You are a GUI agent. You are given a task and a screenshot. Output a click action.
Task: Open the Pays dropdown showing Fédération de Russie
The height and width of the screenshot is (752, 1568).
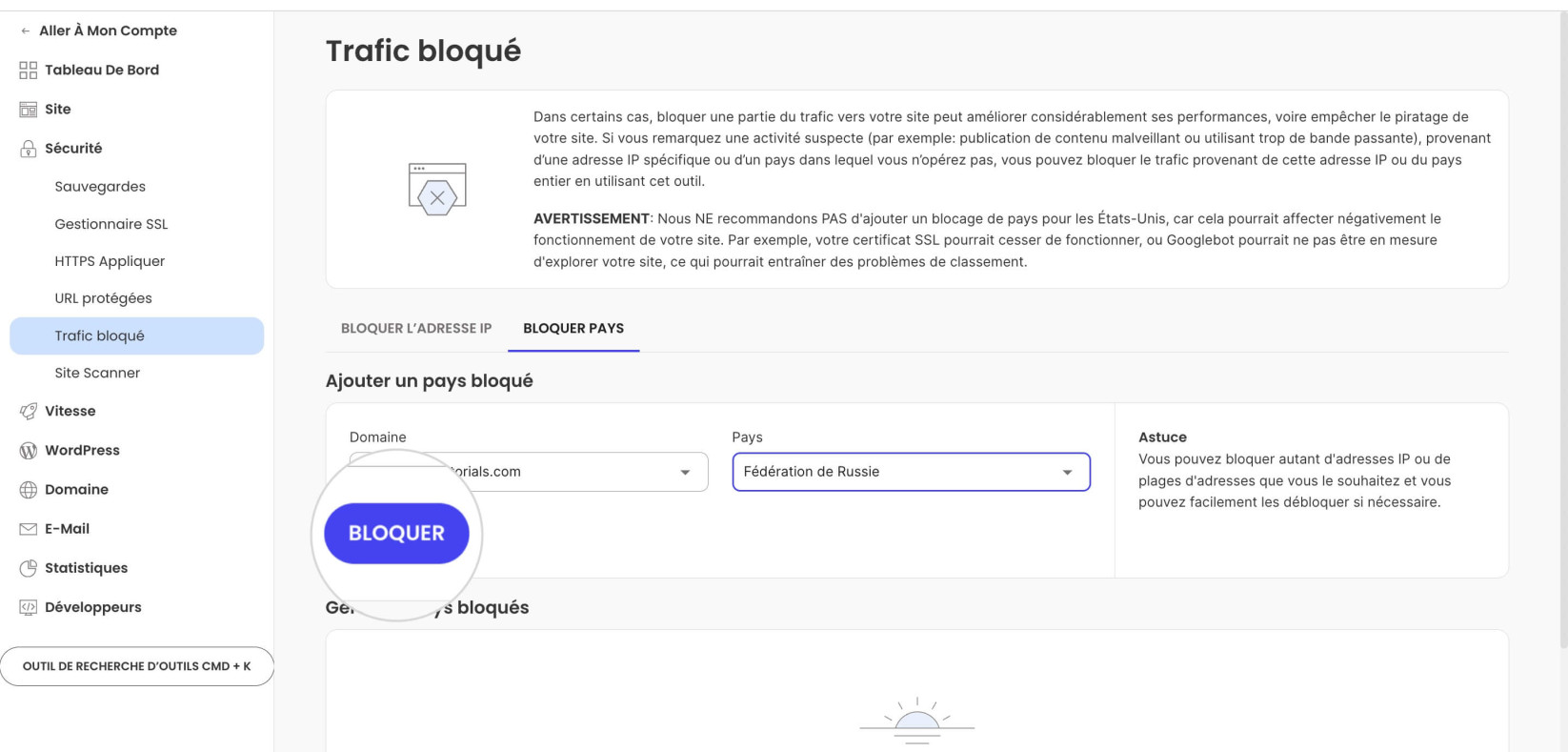[x=911, y=472]
